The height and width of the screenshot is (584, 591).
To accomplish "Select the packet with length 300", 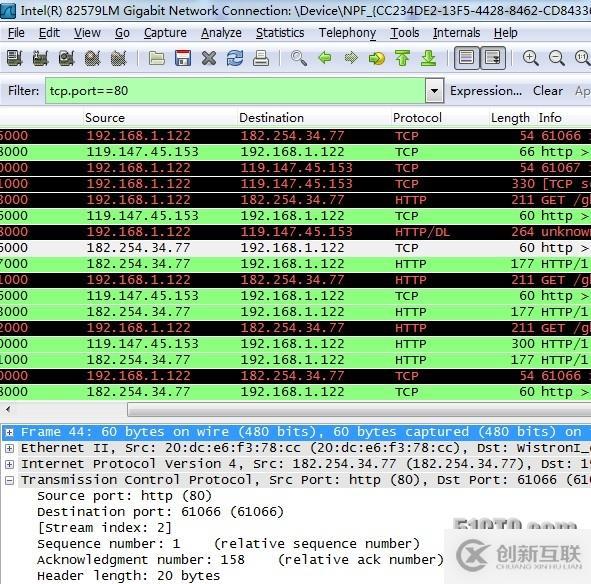I will [296, 344].
